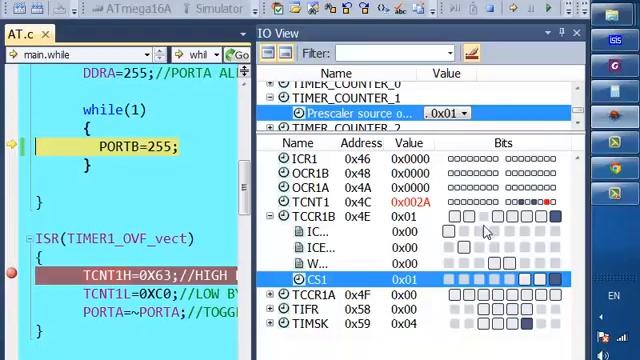Click the clear filter eraser icon
Image resolution: width=640 pixels, height=360 pixels.
(x=472, y=53)
